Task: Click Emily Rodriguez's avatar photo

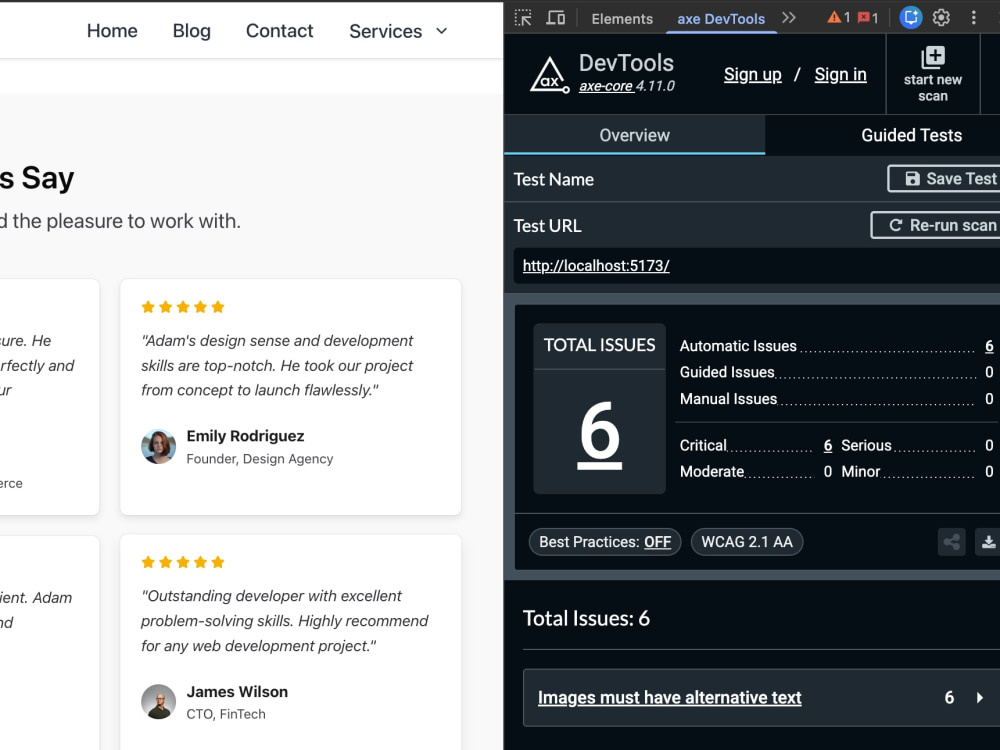Action: tap(158, 446)
